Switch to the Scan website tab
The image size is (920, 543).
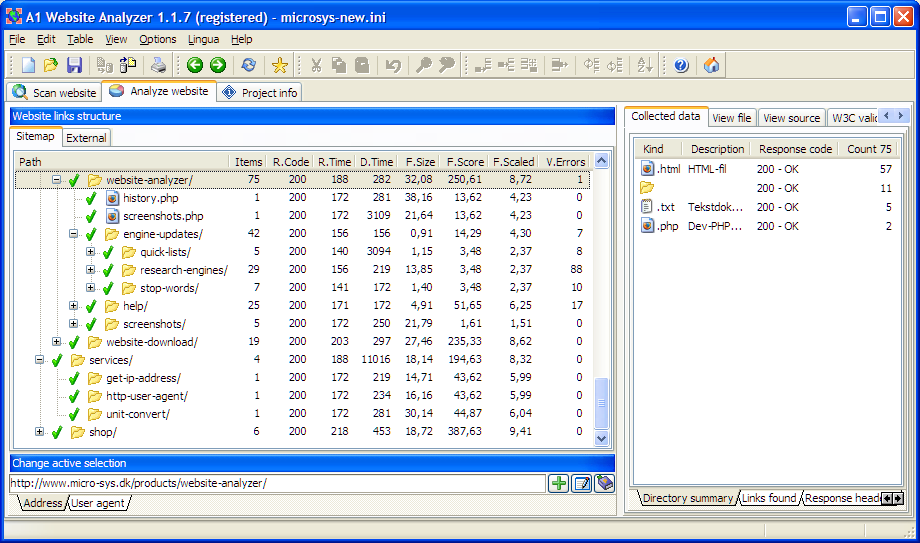point(55,92)
